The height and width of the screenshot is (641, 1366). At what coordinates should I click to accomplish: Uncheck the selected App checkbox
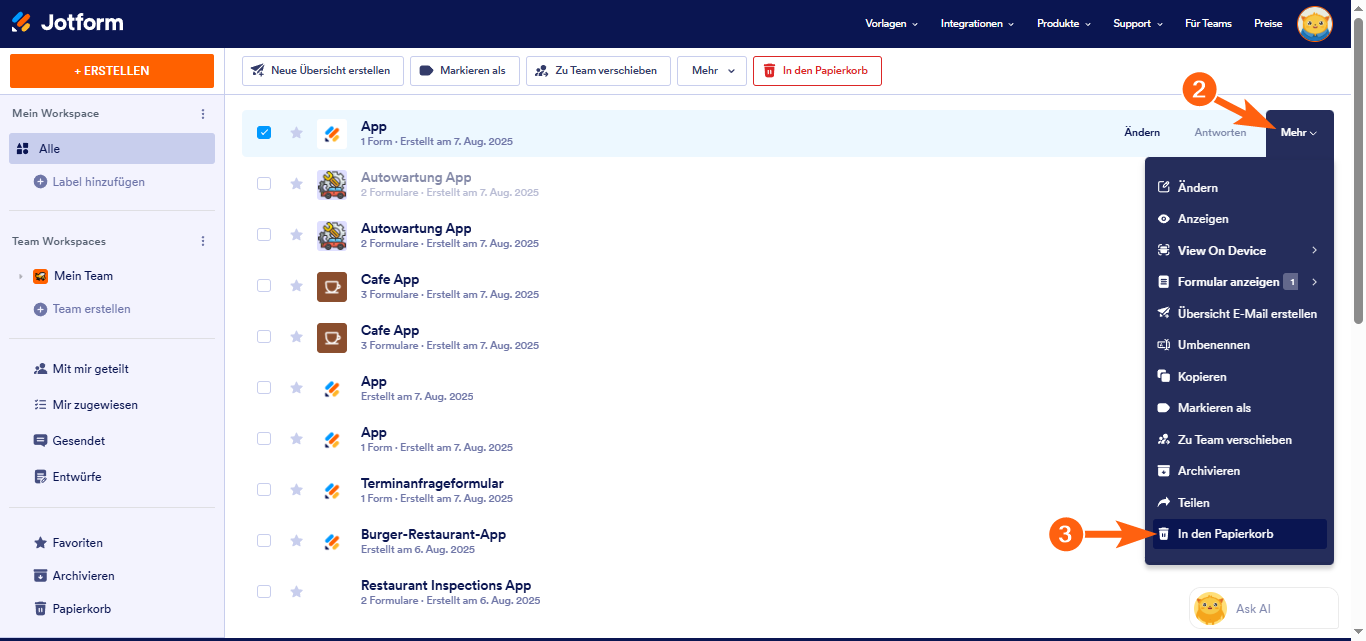tap(264, 132)
